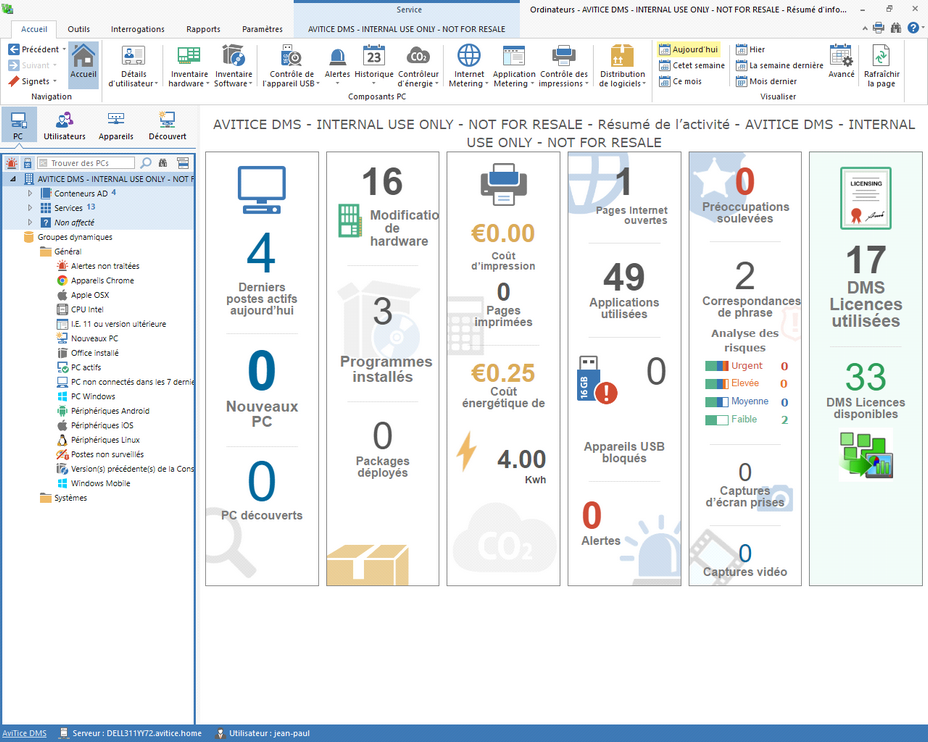Viewport: 928px width, 742px height.
Task: Click the Précédent back button
Action: pyautogui.click(x=33, y=50)
